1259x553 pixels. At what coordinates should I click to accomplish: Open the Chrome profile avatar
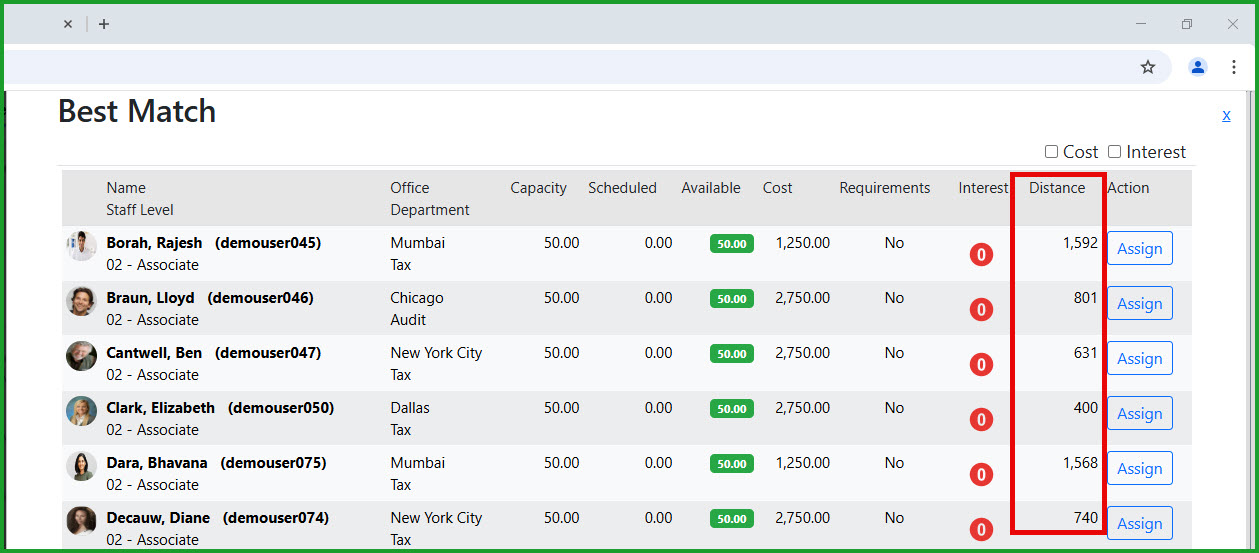click(1197, 67)
